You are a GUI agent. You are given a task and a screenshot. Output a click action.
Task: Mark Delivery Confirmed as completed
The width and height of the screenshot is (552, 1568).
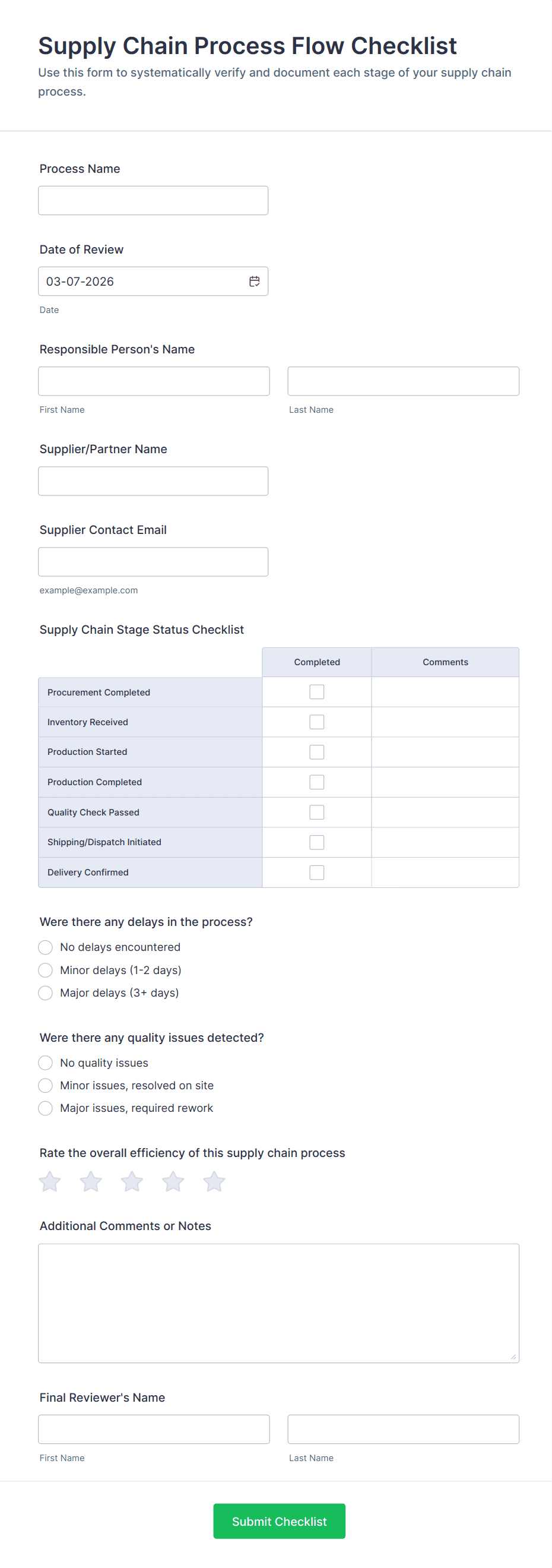pyautogui.click(x=316, y=872)
